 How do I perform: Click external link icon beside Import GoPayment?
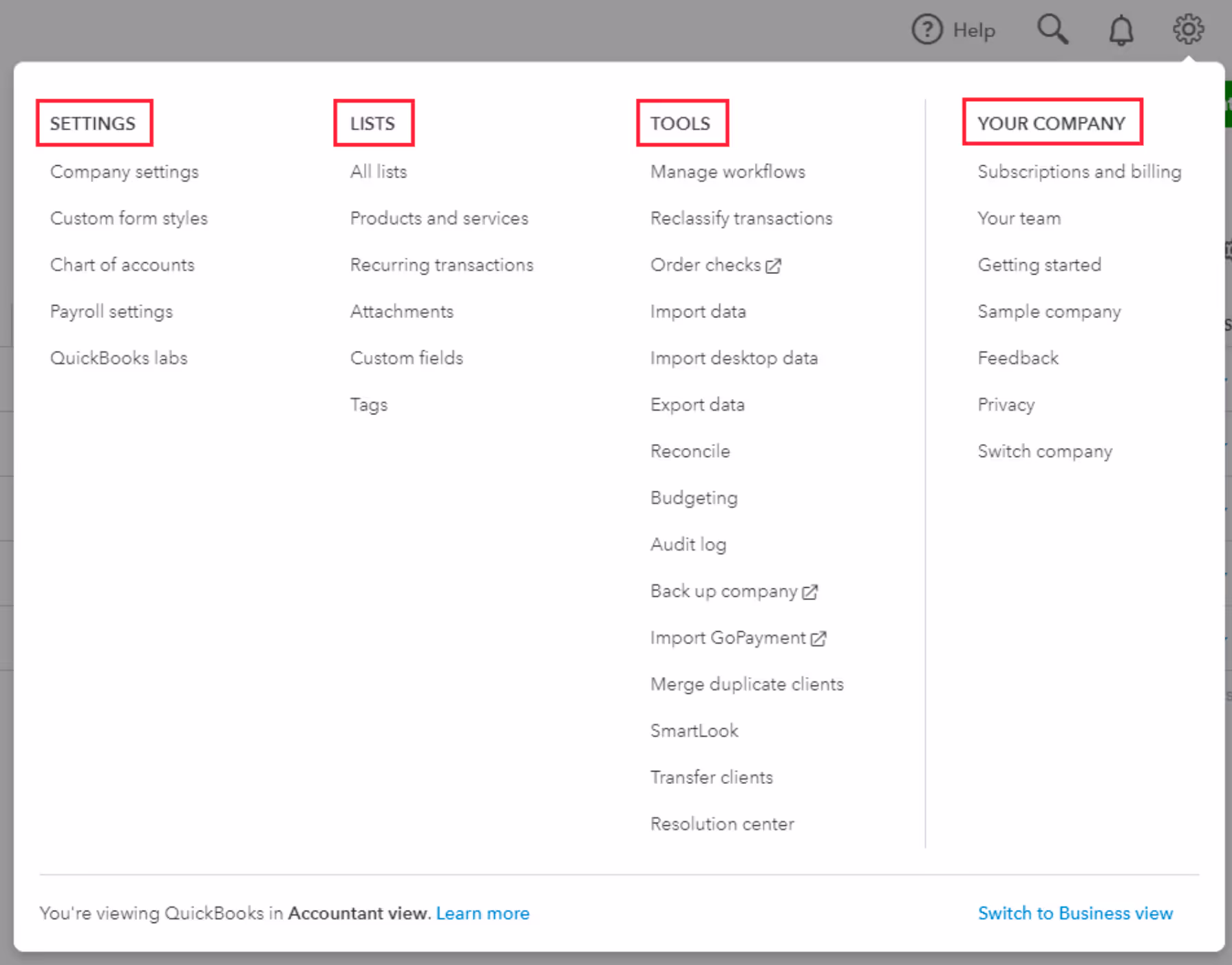818,639
